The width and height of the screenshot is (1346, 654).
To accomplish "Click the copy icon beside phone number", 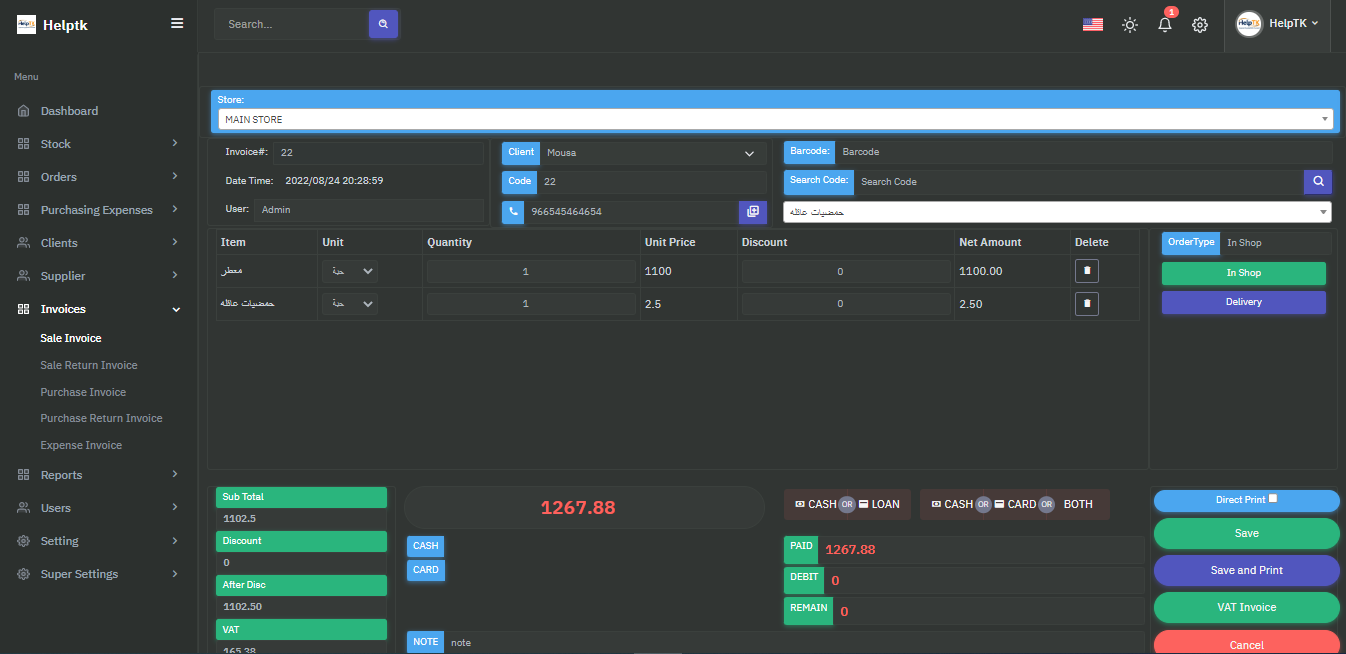I will point(753,212).
